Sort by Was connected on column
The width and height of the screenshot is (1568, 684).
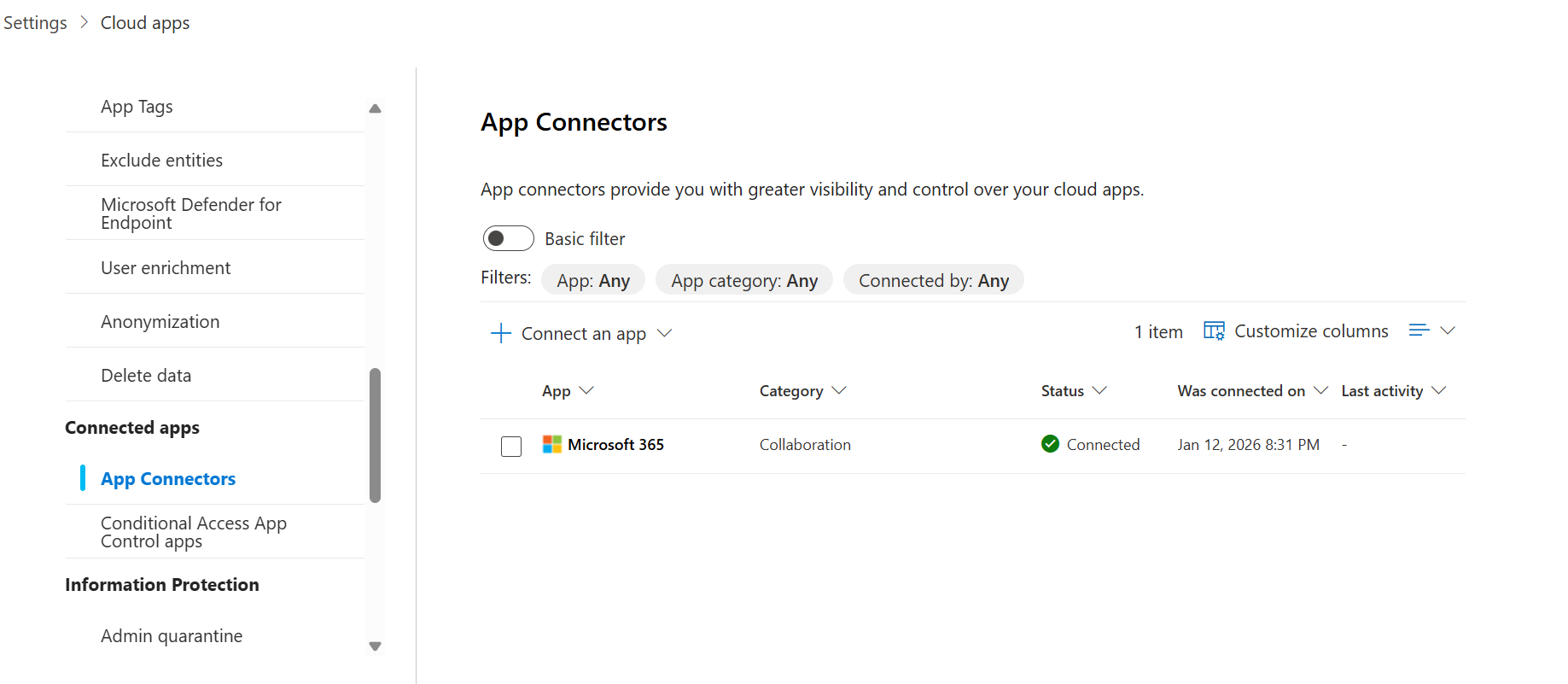(x=1252, y=390)
